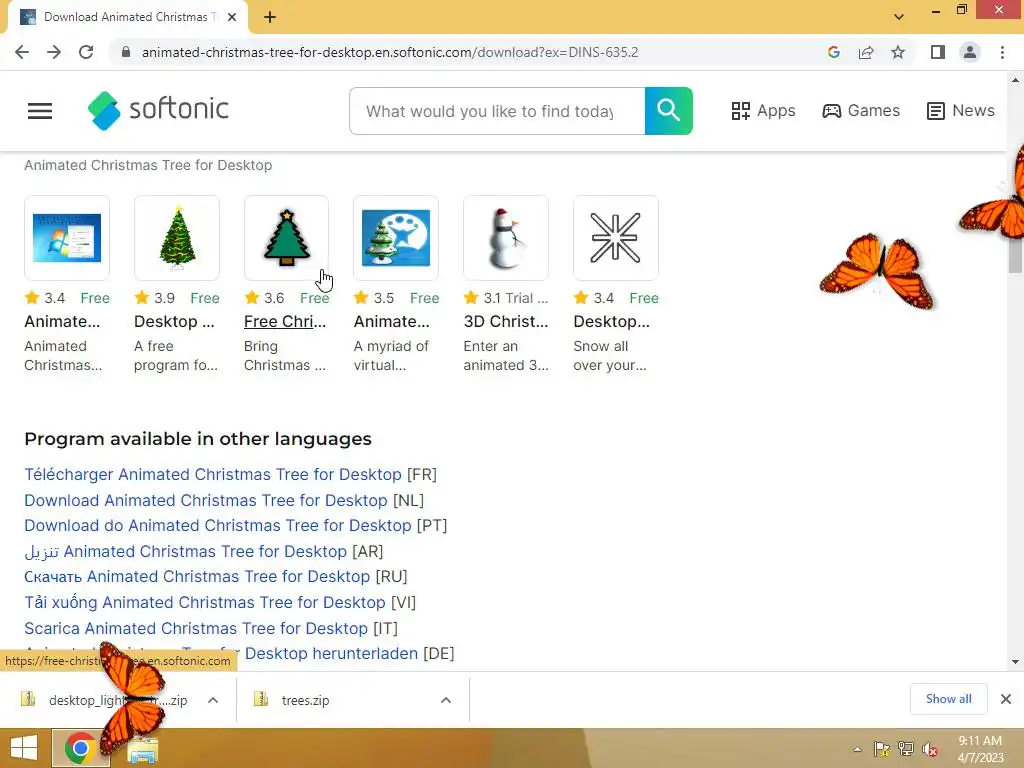Open the Windows desktop screenshot app thumbnail

(x=67, y=238)
